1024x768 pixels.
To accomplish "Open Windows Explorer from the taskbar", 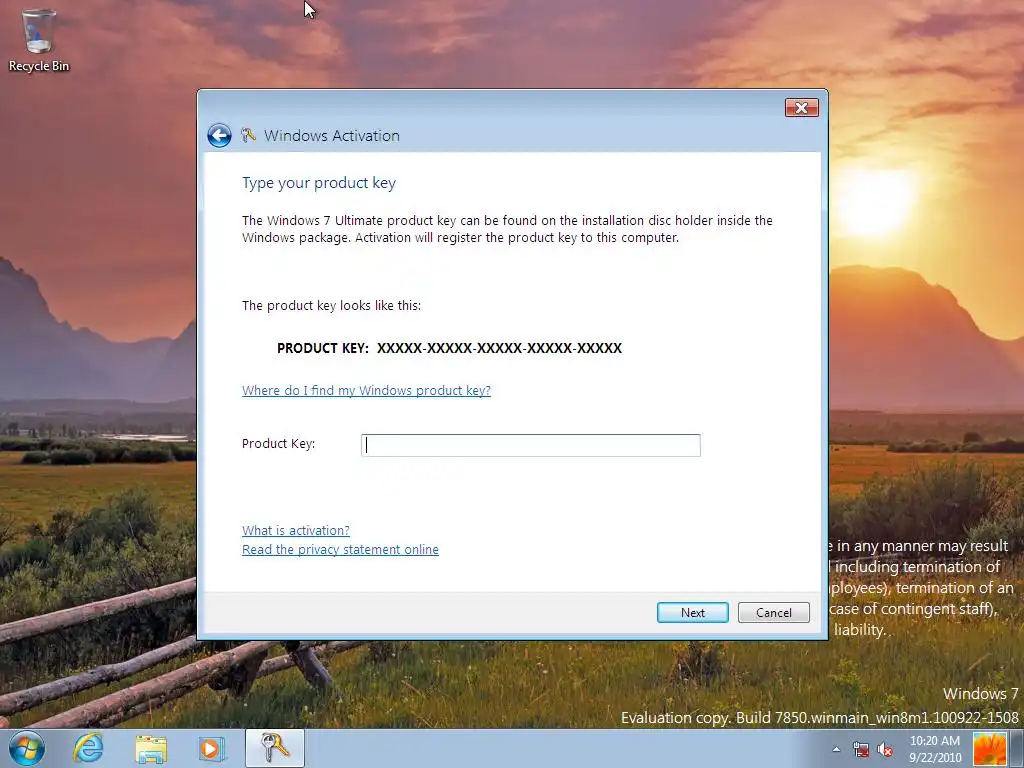I will click(x=151, y=749).
